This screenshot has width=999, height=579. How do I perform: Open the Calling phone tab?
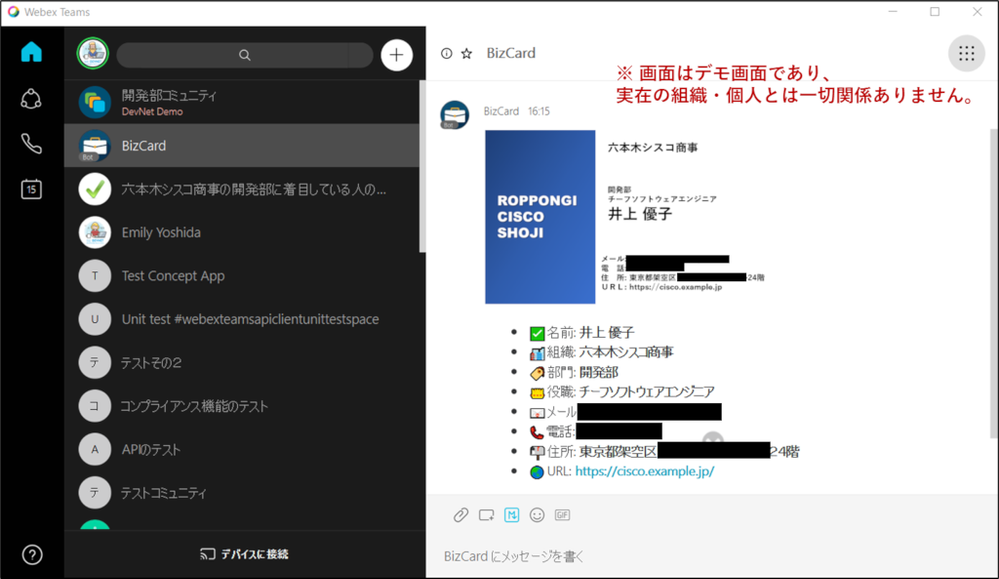click(x=31, y=144)
